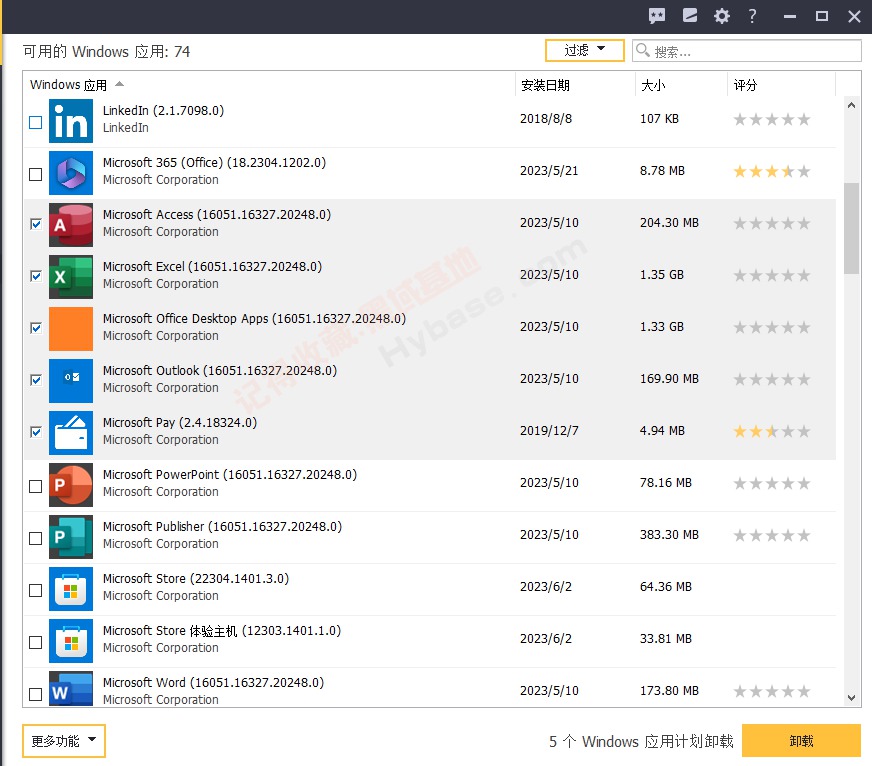Image resolution: width=872 pixels, height=766 pixels.
Task: Click rating stars for Microsoft Outlook
Action: (x=771, y=379)
